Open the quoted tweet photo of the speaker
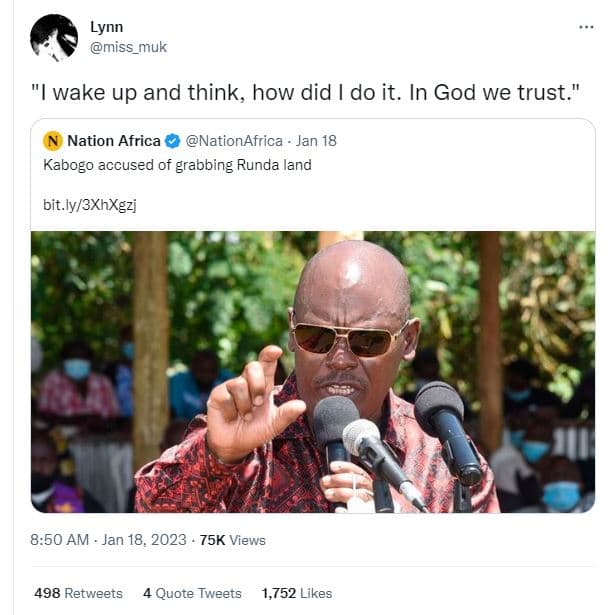612x615 pixels. click(313, 372)
